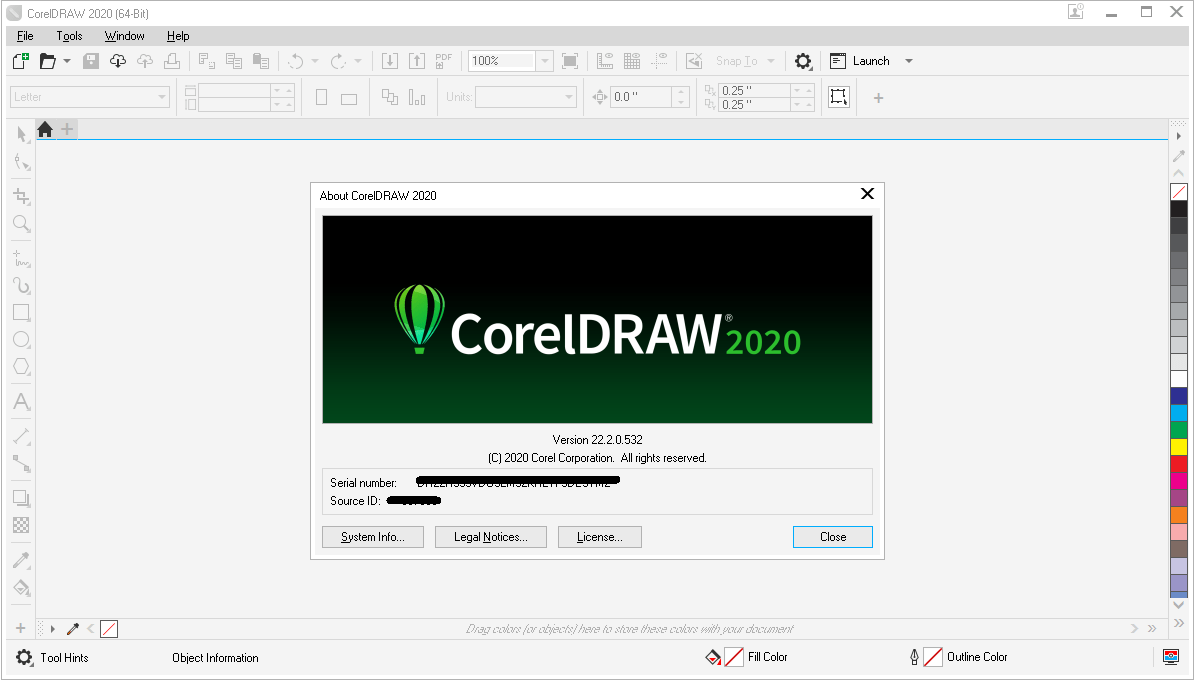Expand the color palette flyout arrow

(x=1178, y=136)
